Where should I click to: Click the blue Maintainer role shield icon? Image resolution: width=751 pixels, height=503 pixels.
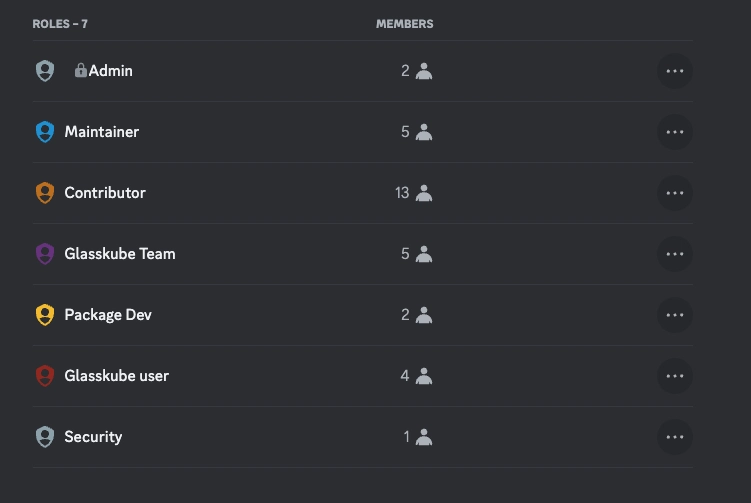pos(45,132)
